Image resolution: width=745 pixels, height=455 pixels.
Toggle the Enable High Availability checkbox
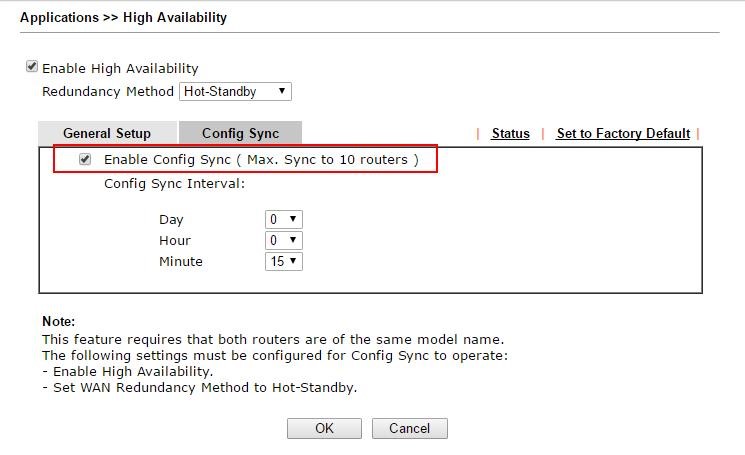coord(32,67)
